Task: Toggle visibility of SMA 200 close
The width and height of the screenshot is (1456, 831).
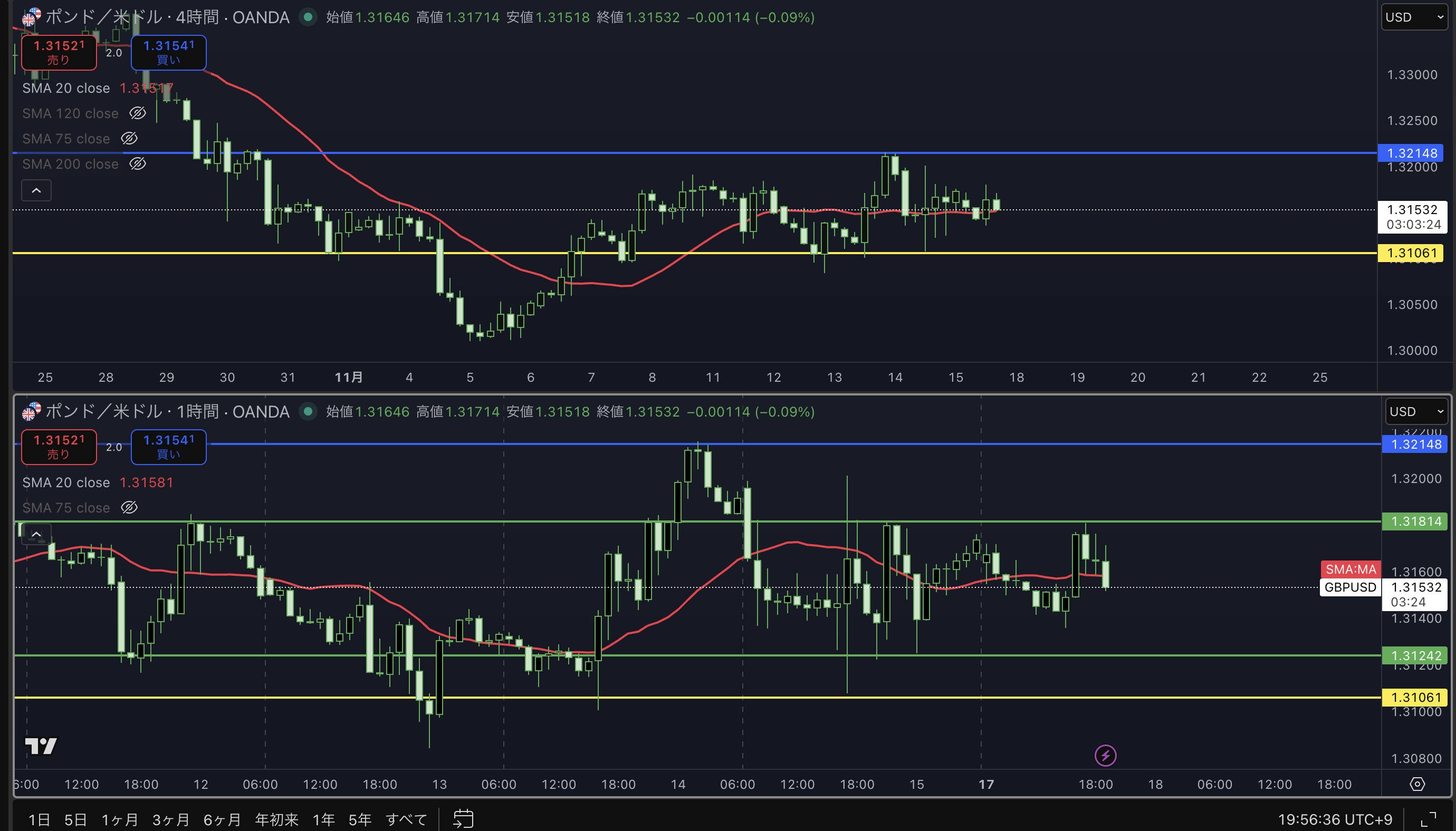Action: [138, 164]
